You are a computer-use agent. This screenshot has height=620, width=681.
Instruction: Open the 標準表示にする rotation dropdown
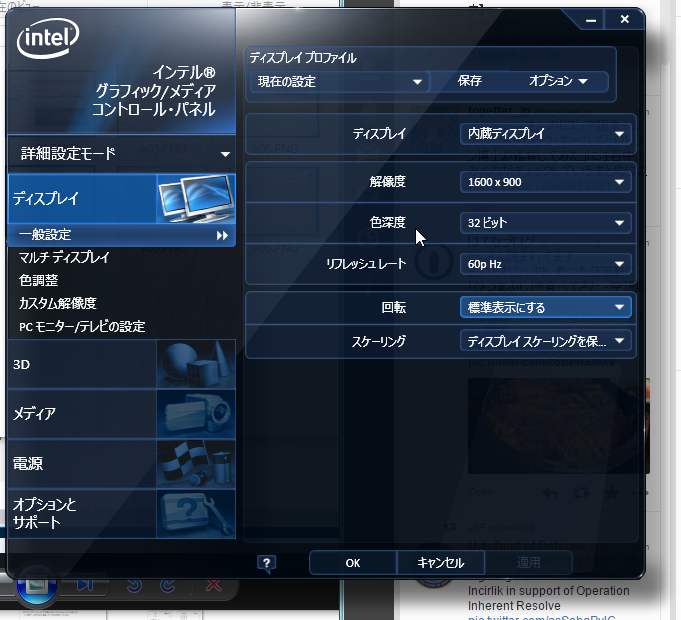545,307
